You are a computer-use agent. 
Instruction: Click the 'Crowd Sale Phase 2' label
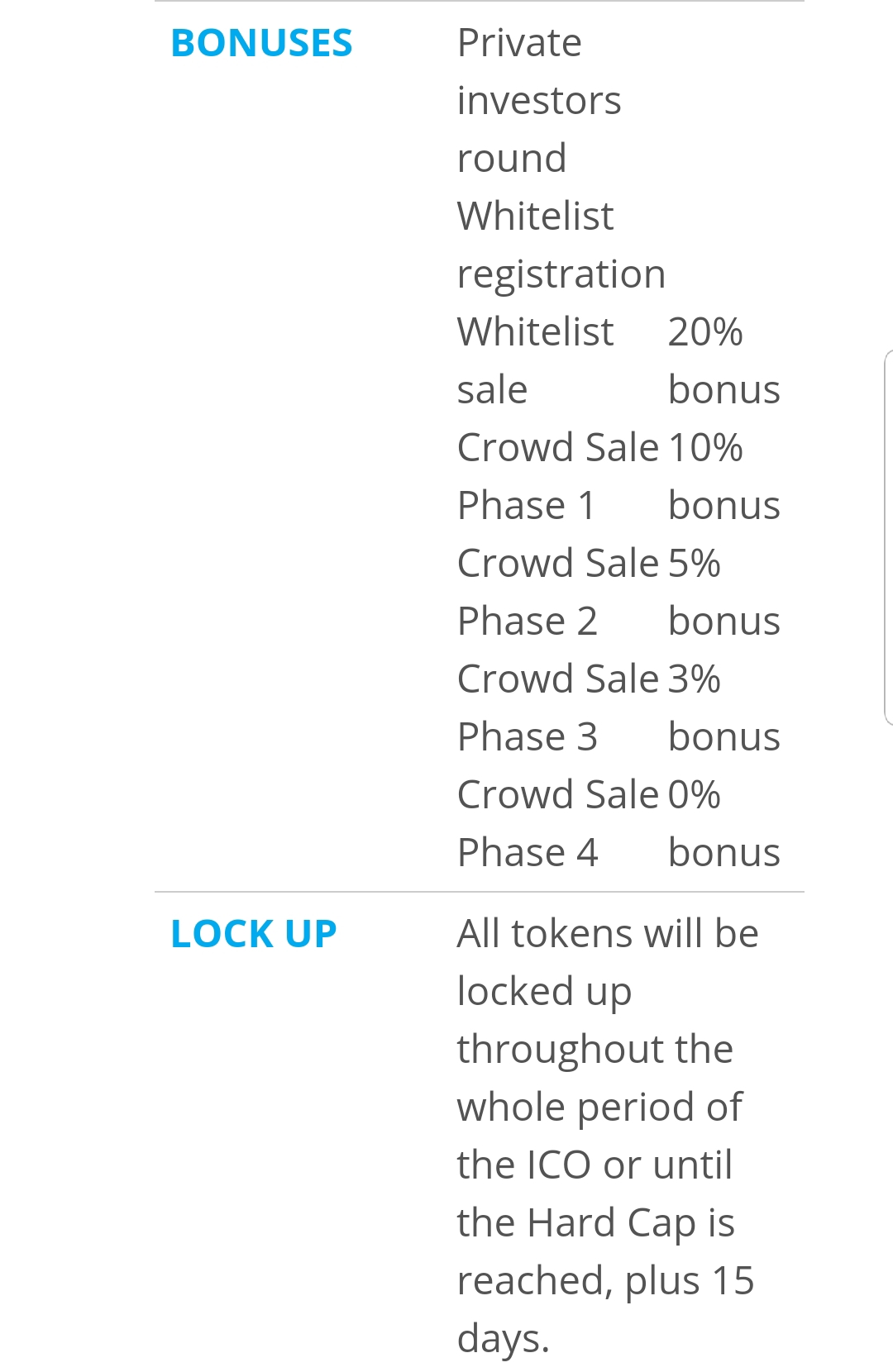click(x=558, y=592)
